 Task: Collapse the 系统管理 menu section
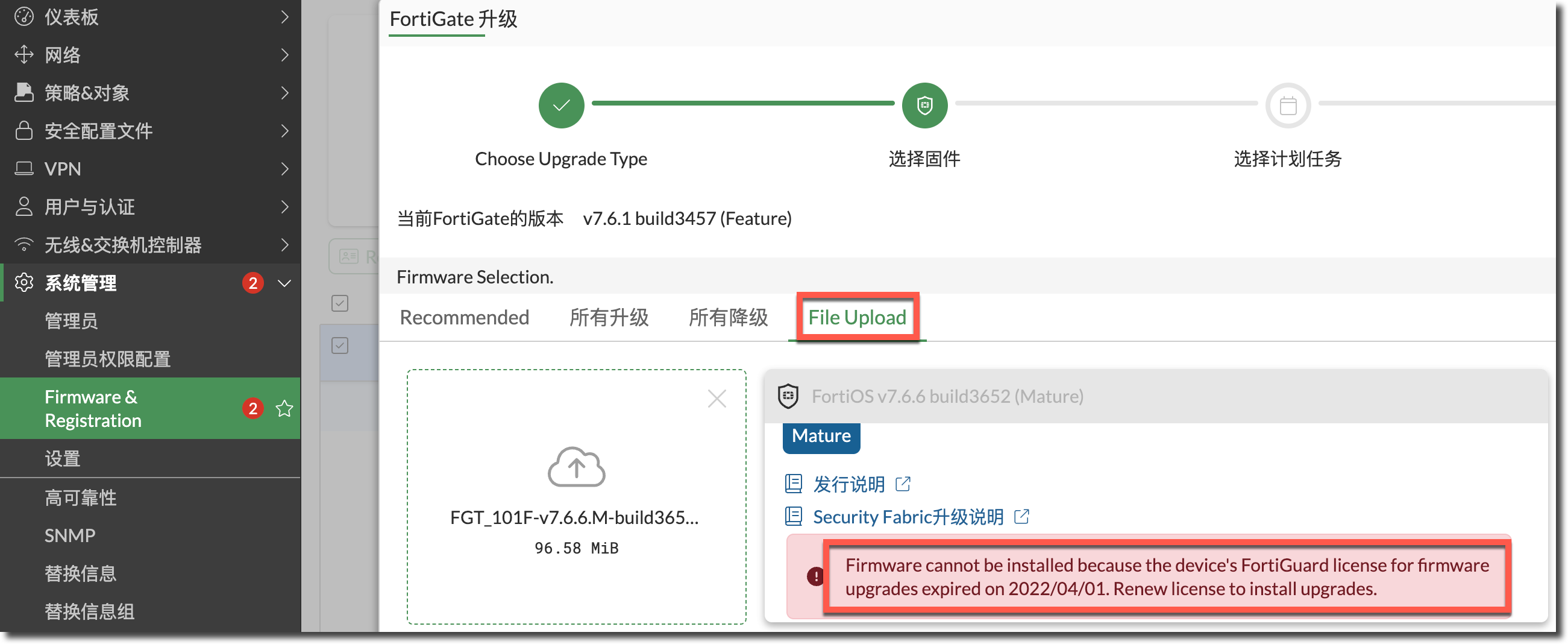pos(284,283)
